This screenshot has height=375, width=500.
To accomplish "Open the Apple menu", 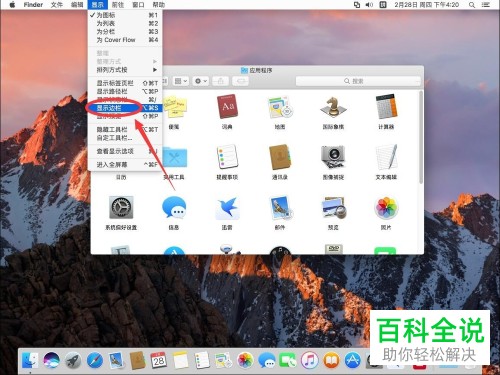I will pos(12,5).
